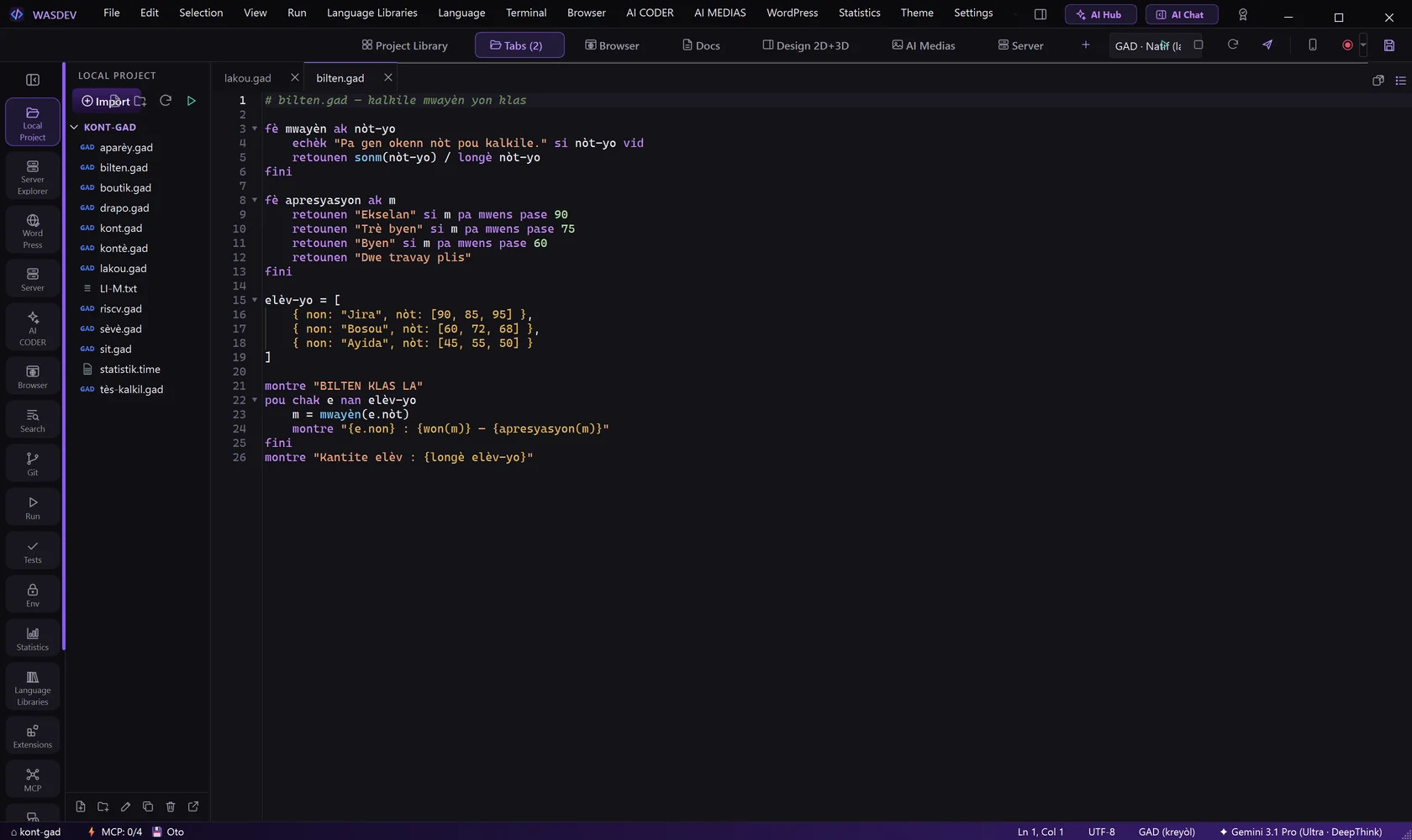Screen dimensions: 1412x840
Task: Toggle the right side panel layout icon
Action: tap(1041, 14)
